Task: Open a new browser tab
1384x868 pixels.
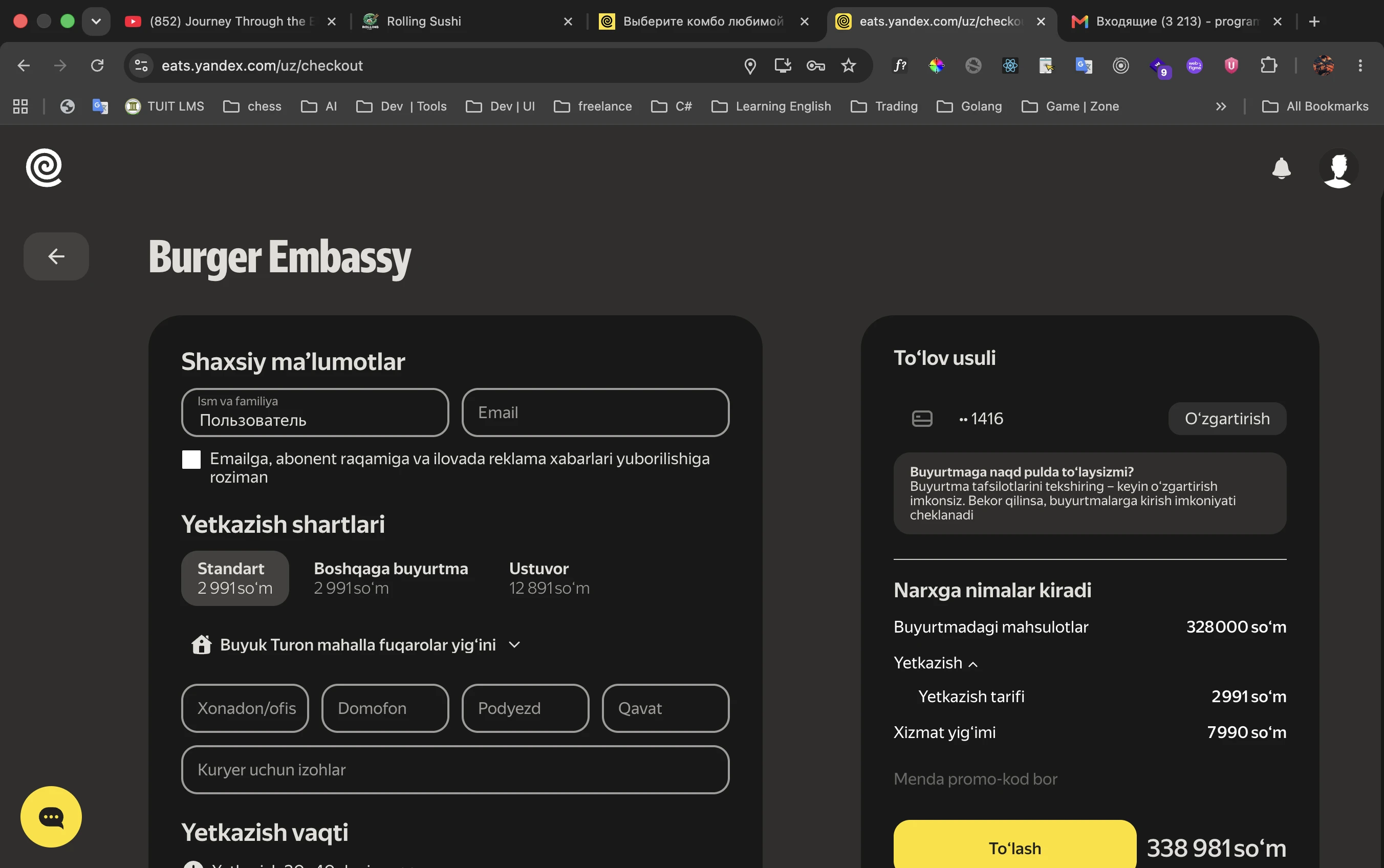Action: (x=1314, y=21)
